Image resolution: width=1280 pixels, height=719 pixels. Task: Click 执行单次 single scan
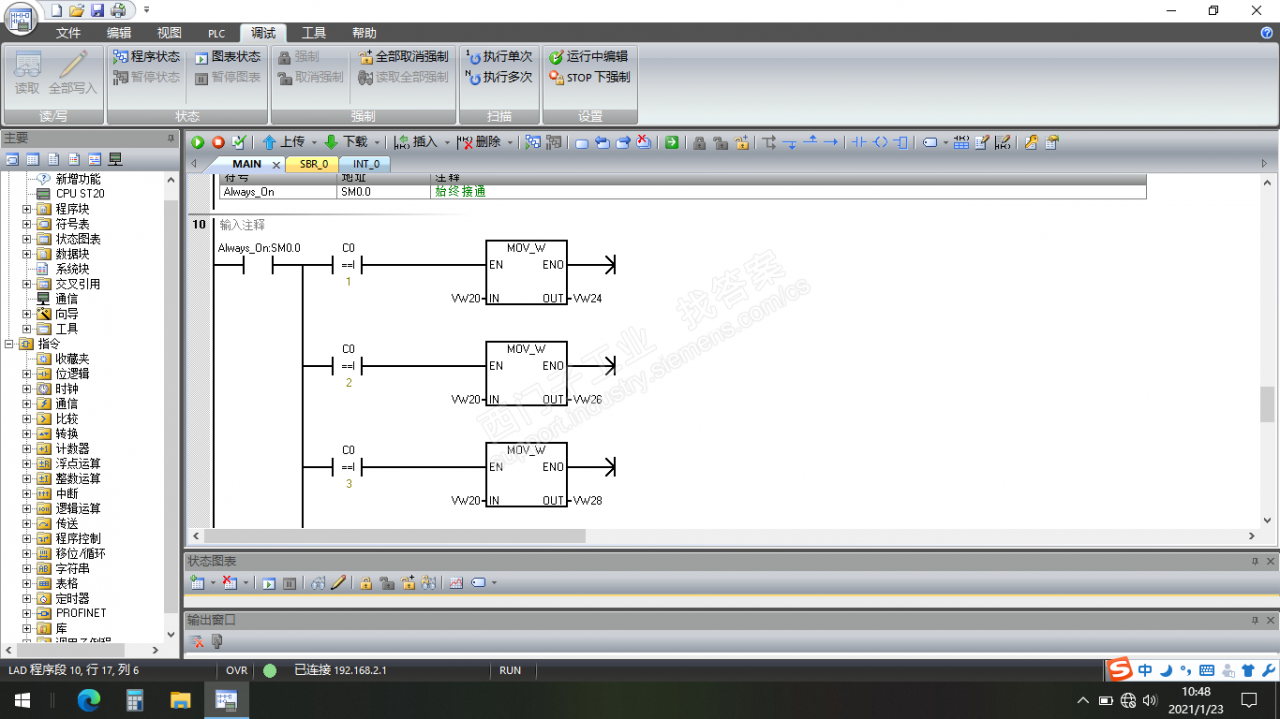pyautogui.click(x=499, y=57)
